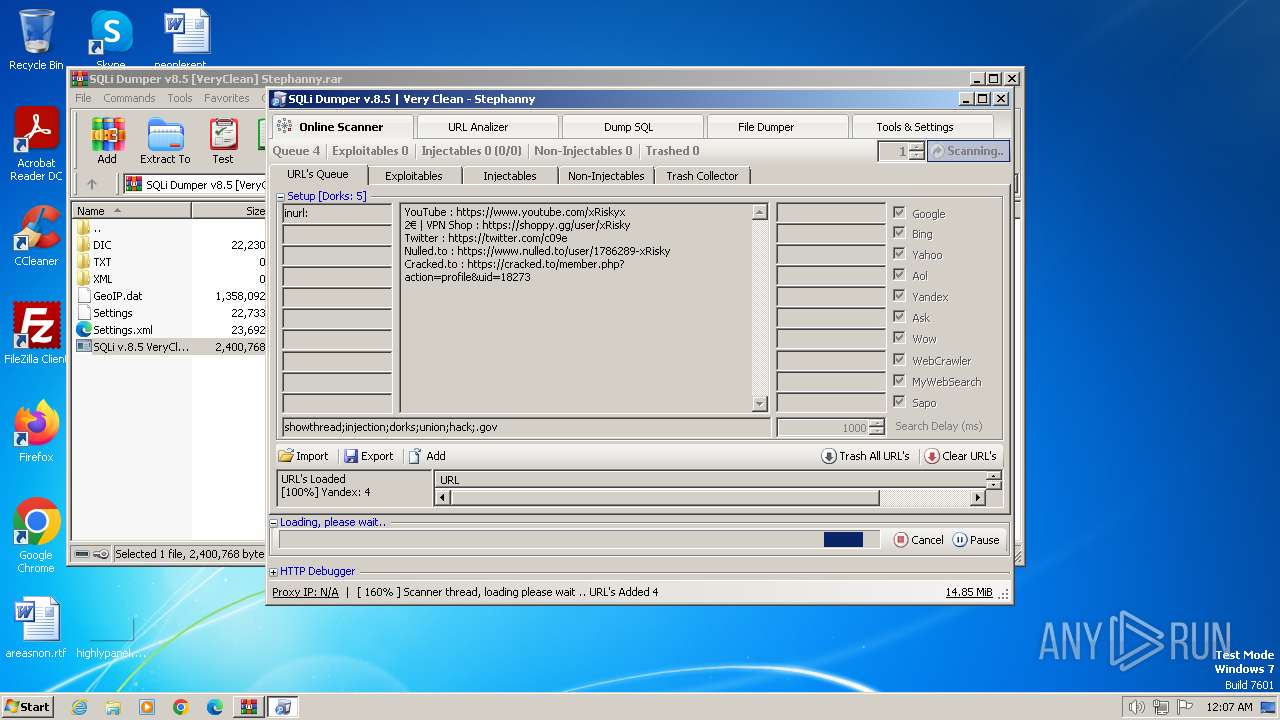Cancel the scanning process
The height and width of the screenshot is (720, 1280).
tap(918, 540)
